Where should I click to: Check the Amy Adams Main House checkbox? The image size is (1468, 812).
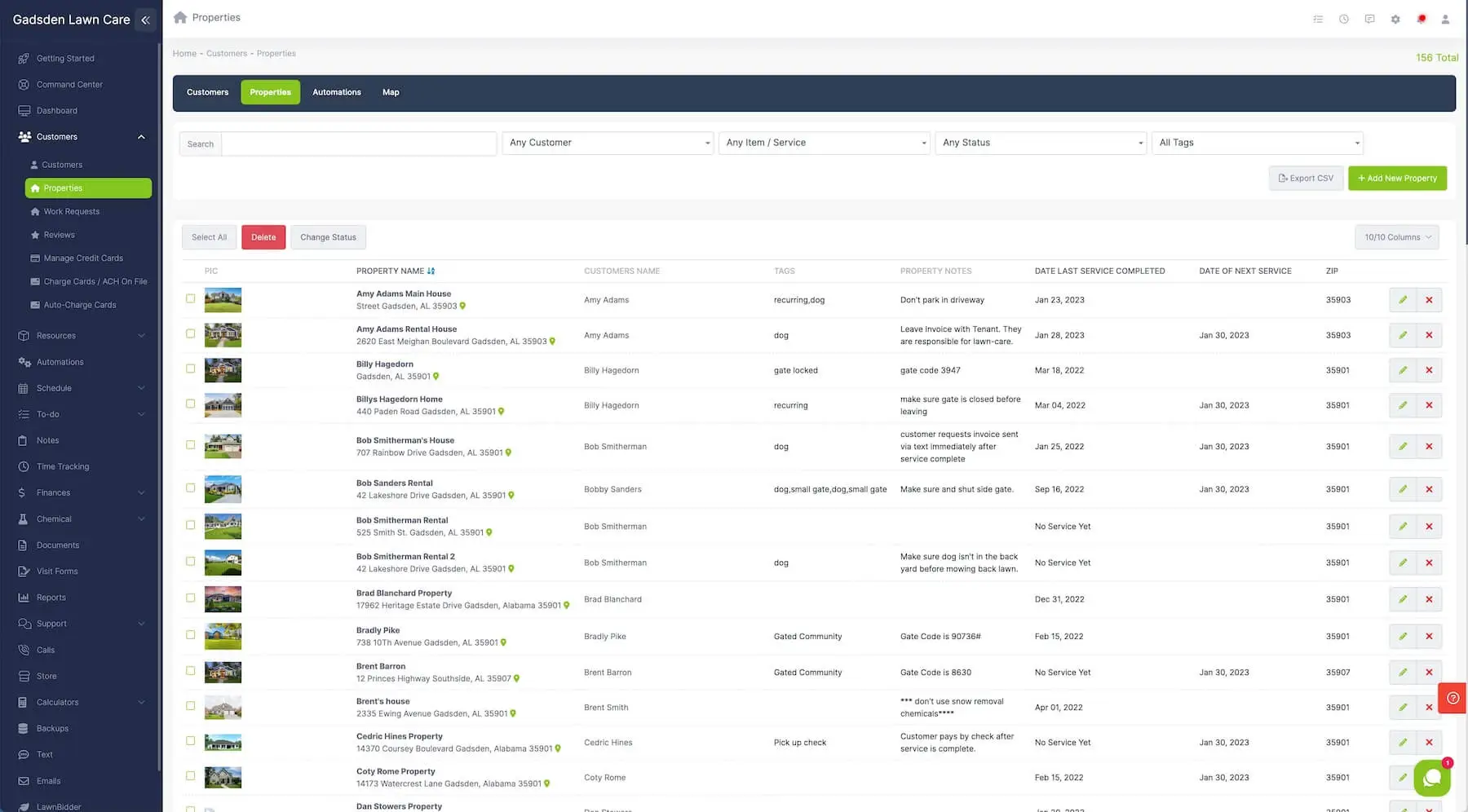[190, 299]
